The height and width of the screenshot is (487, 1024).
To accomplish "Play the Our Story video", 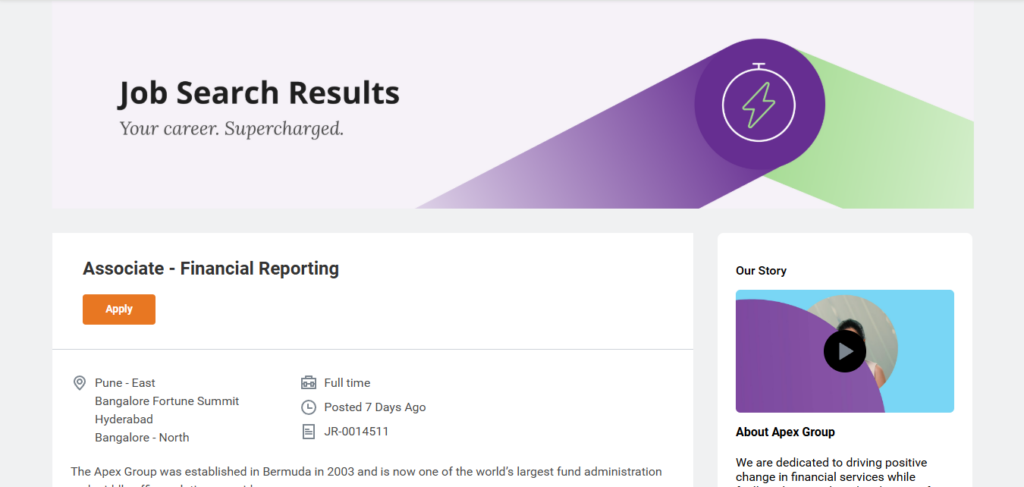I will click(x=844, y=351).
